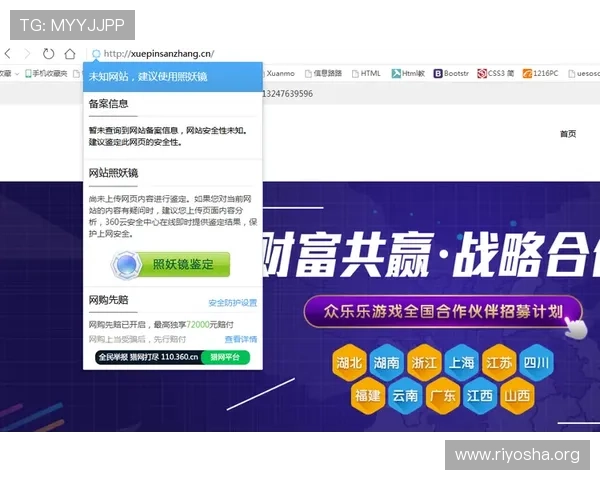Open the uesosc bookmark
Viewport: 600px width, 480px height.
(584, 73)
